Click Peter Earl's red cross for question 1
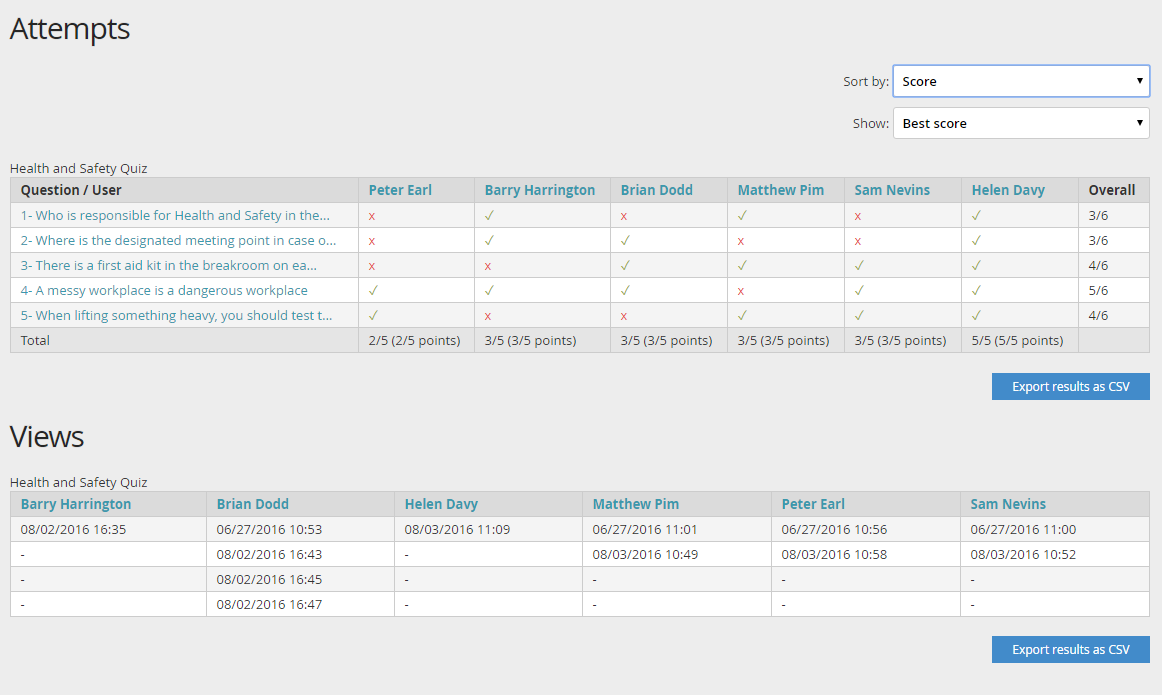The height and width of the screenshot is (695, 1162). [372, 216]
